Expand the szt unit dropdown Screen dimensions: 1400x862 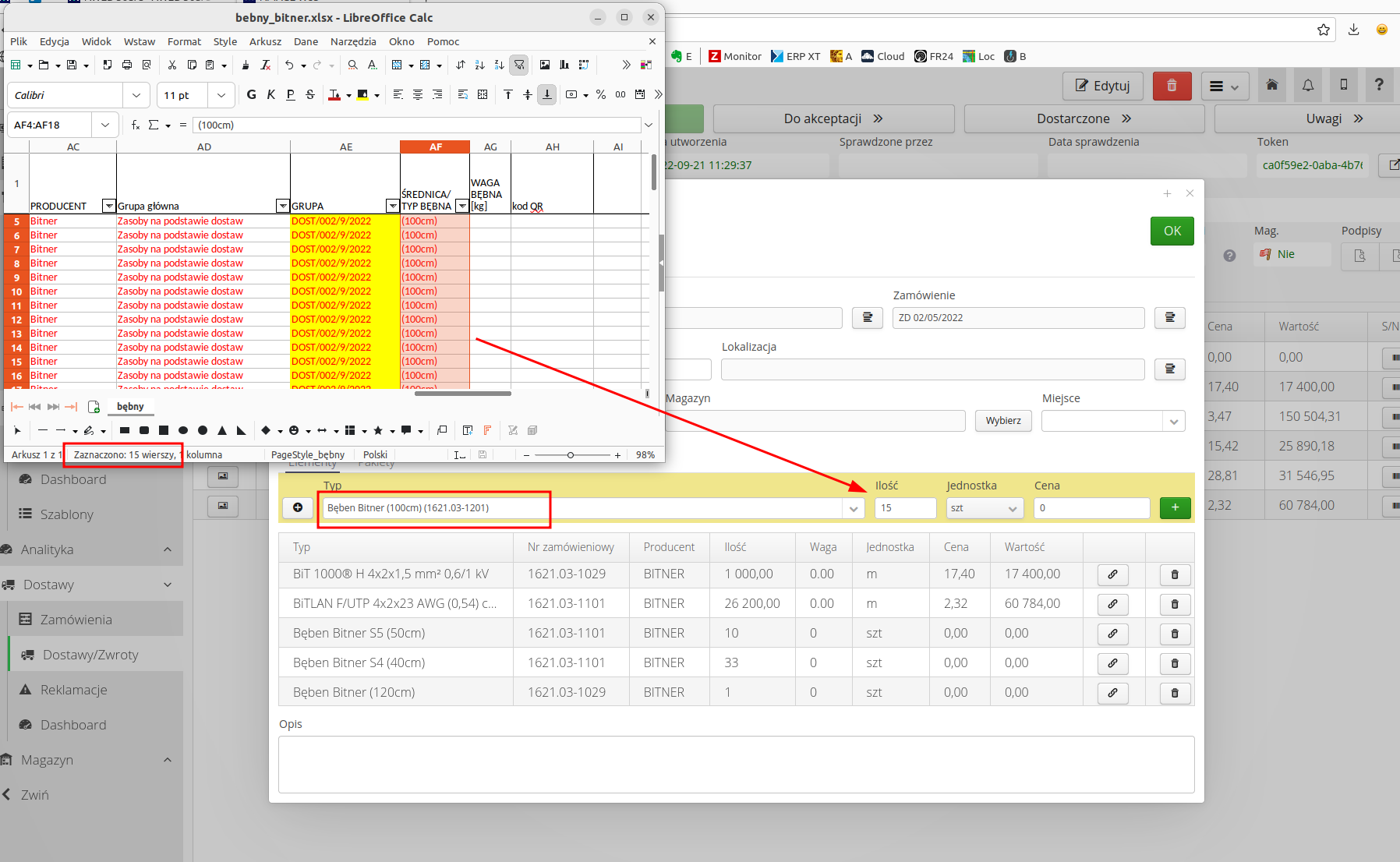[1012, 508]
